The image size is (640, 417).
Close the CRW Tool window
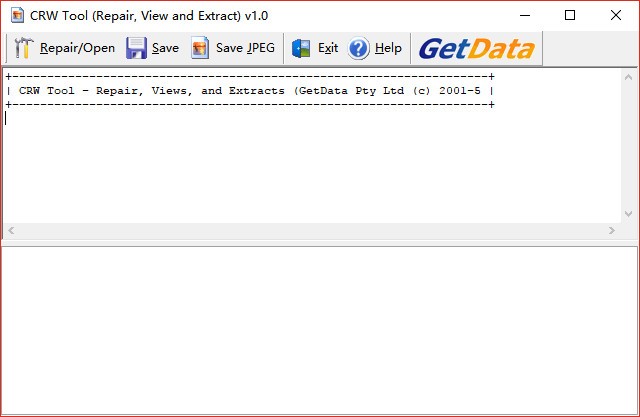(616, 16)
